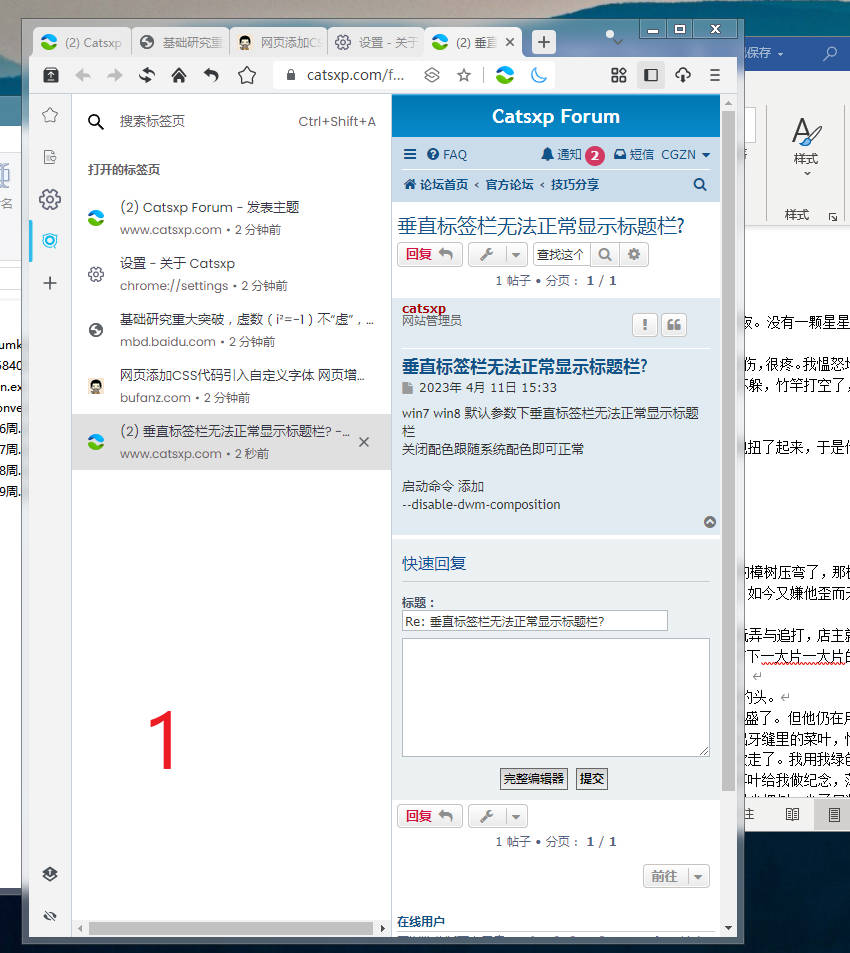The height and width of the screenshot is (953, 850).
Task: Open the tab search dropdown chevron in title bar
Action: click(618, 43)
